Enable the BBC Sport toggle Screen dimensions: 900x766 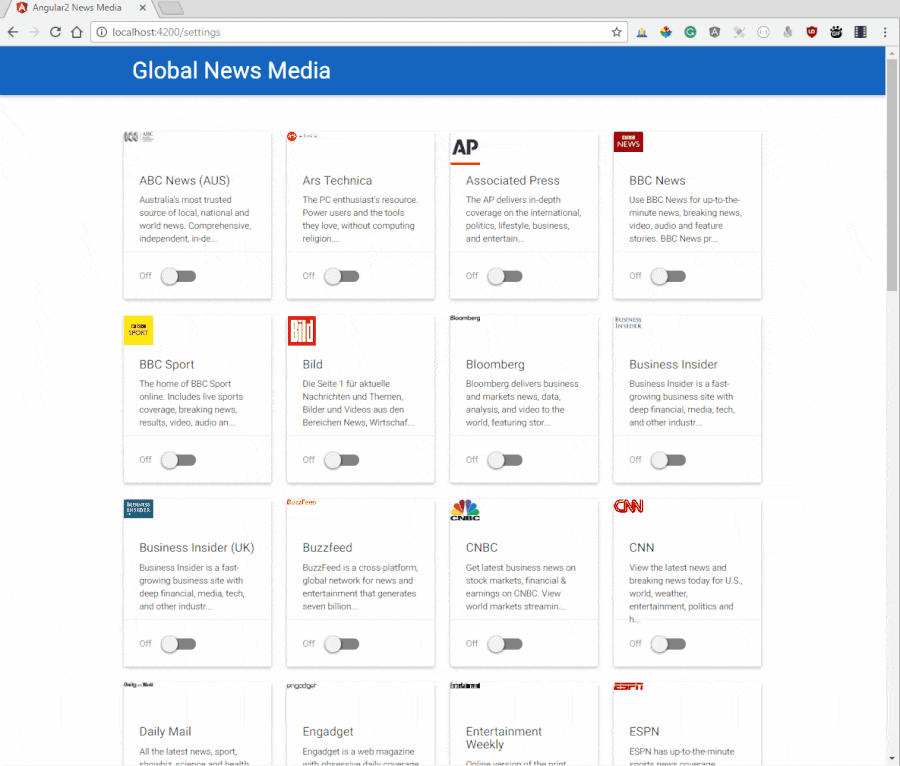[x=179, y=460]
